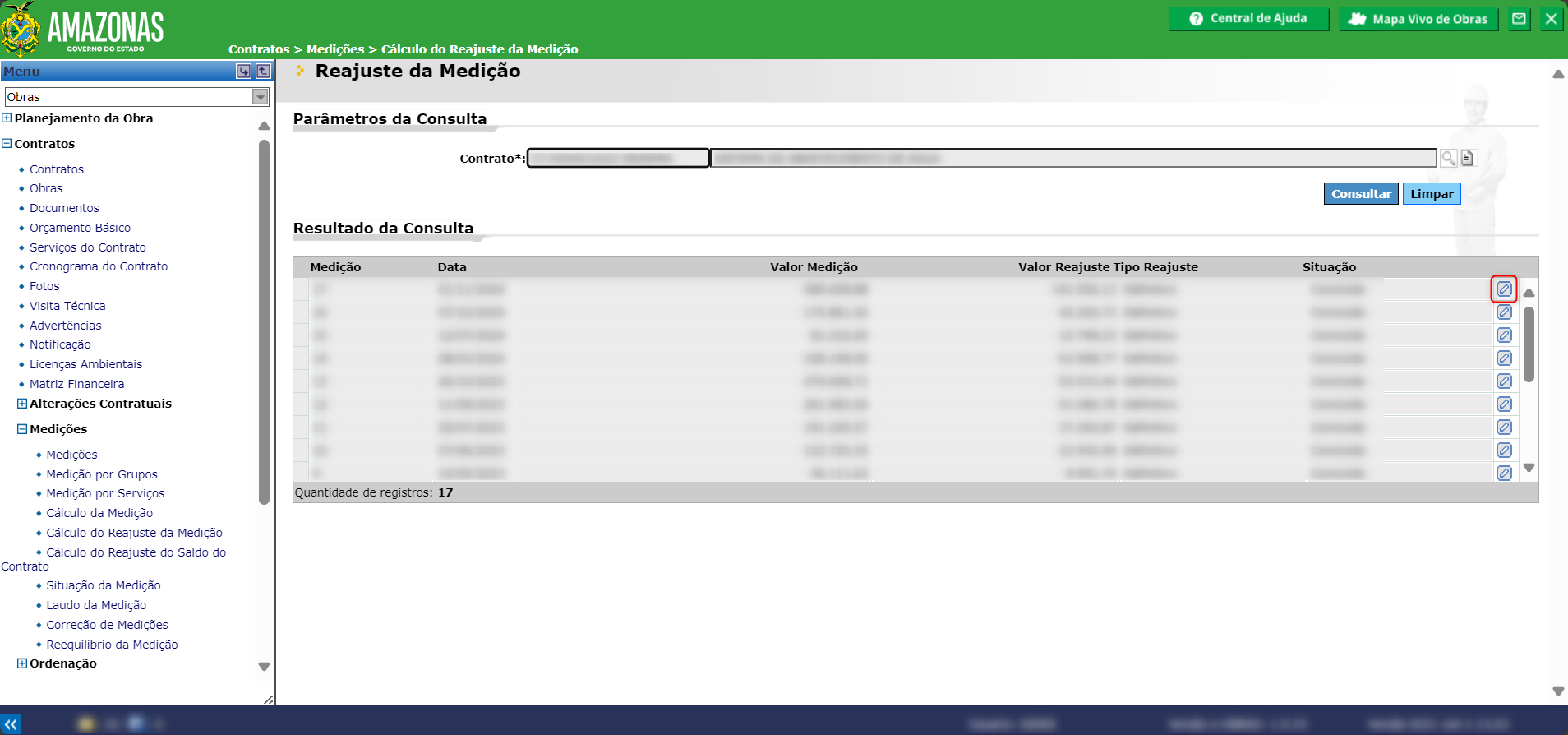Open Medição por Grupos link
The width and height of the screenshot is (1568, 735).
[x=102, y=474]
